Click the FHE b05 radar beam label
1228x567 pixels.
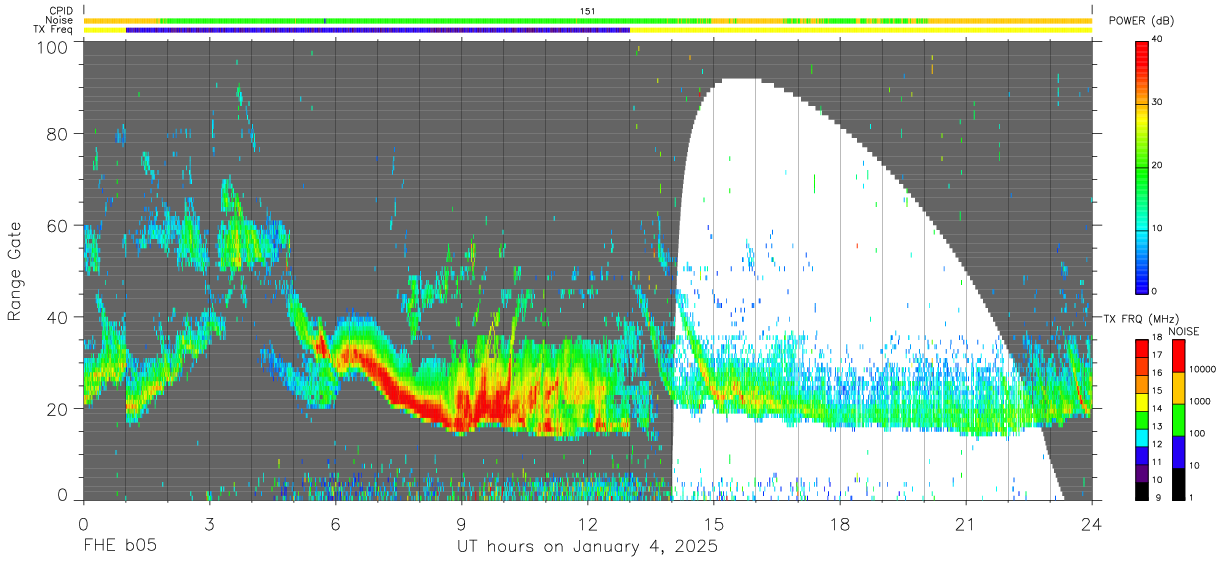(x=119, y=547)
